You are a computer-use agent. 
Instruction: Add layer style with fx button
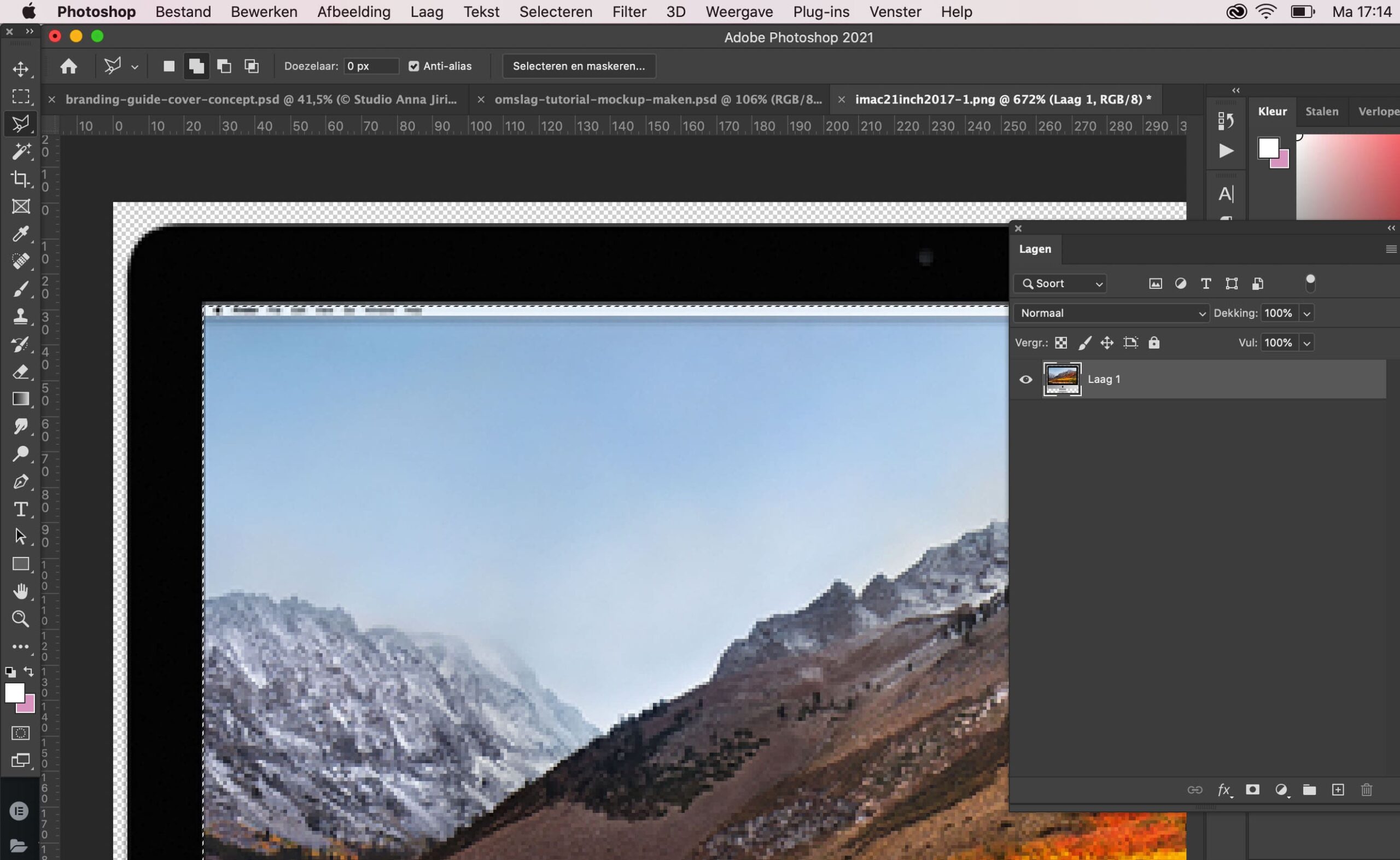[1224, 790]
